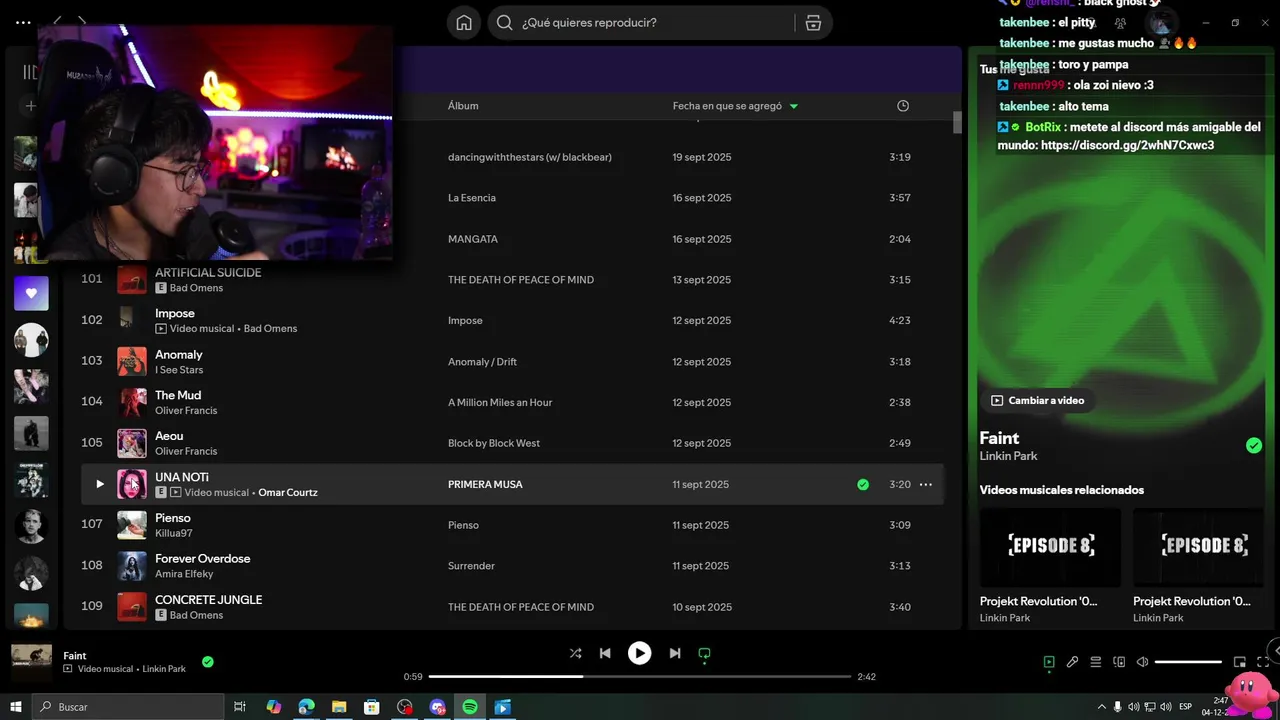Toggle the repeat mode button

(x=704, y=653)
